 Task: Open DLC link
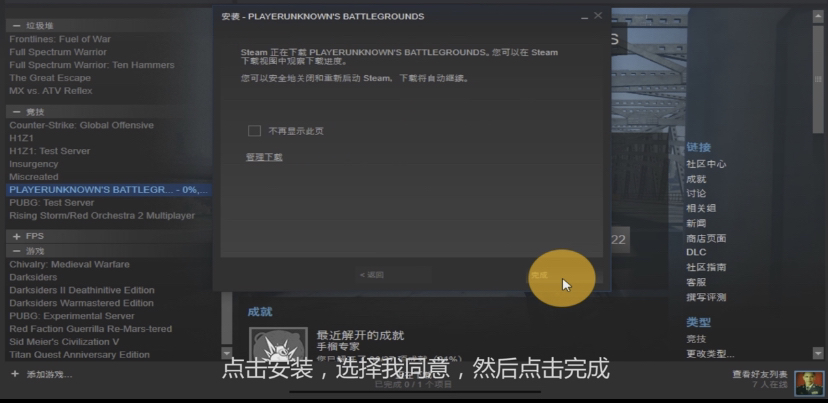click(x=696, y=252)
